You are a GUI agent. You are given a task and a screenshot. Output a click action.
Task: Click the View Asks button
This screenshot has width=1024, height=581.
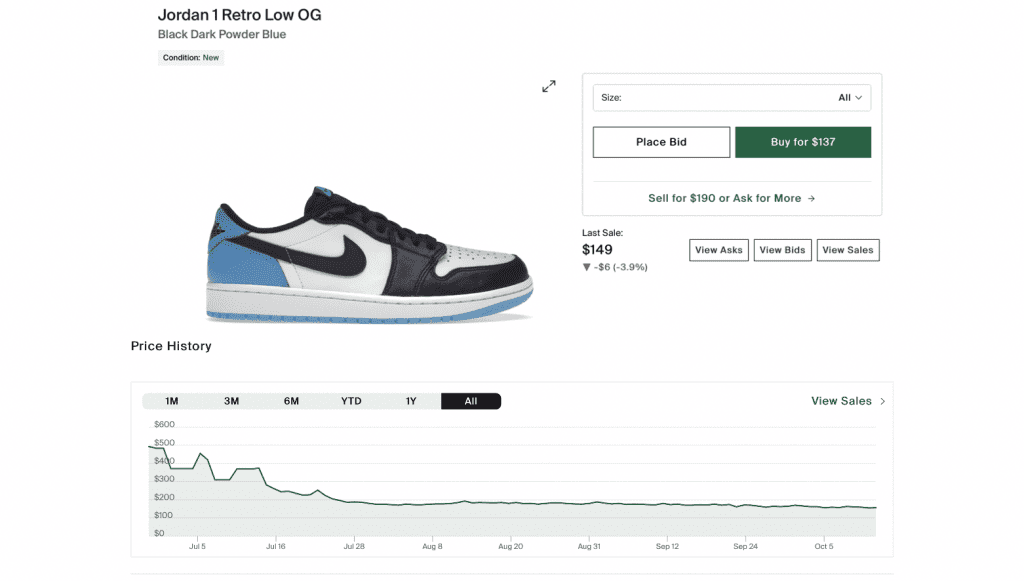click(718, 250)
